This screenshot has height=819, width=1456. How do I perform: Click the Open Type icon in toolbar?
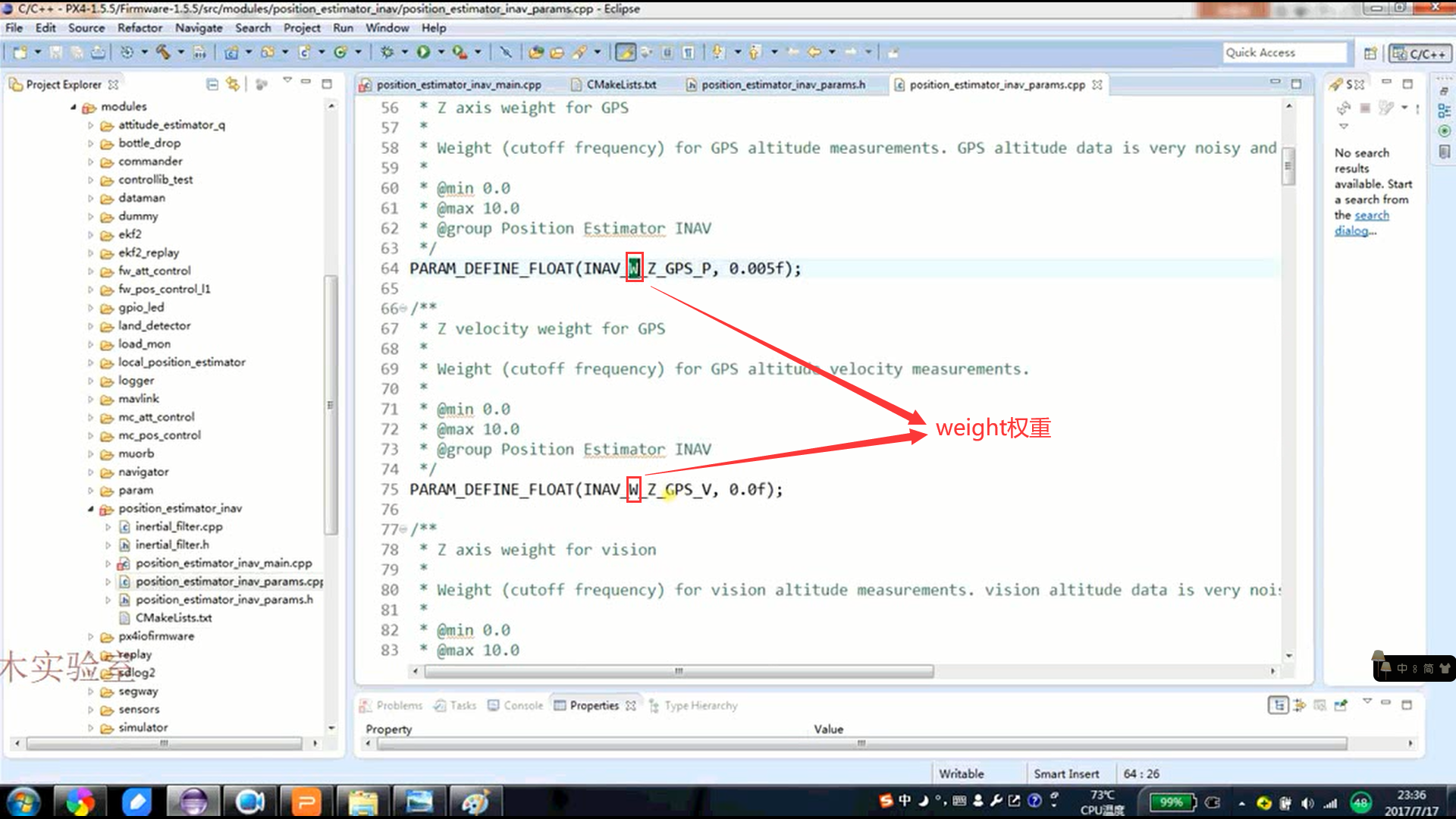(536, 52)
